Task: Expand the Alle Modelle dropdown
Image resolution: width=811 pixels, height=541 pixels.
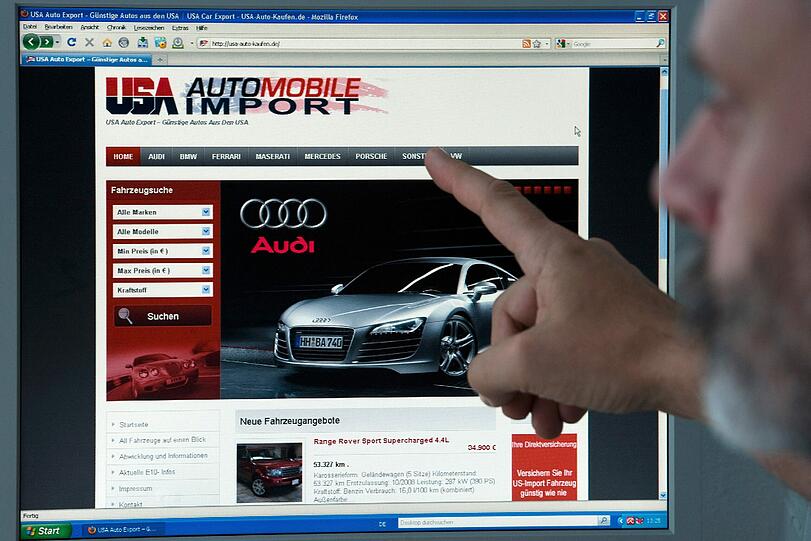Action: (206, 231)
